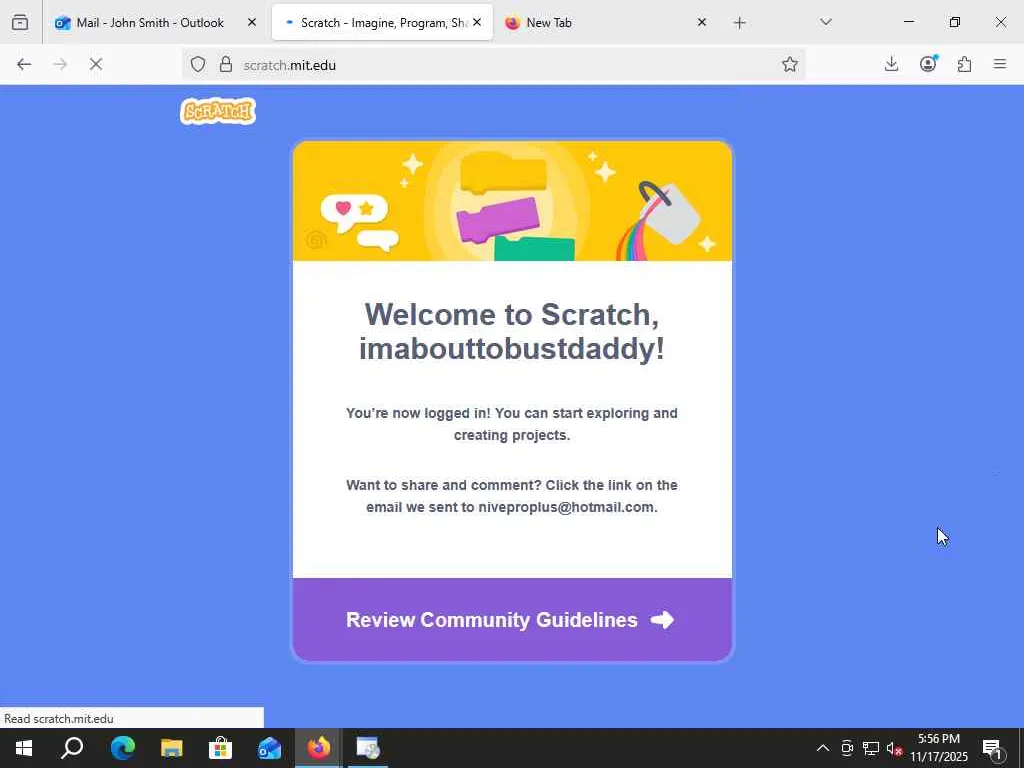
Task: Open Firefox application menu
Action: click(x=1000, y=64)
